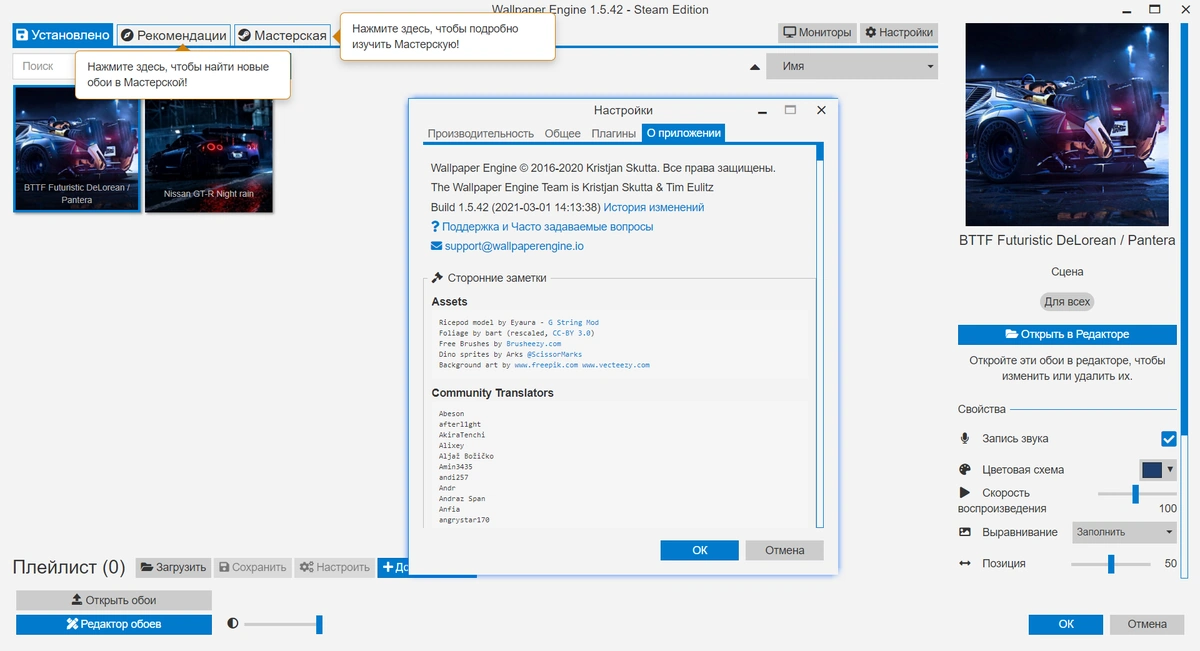1200x651 pixels.
Task: Toggle sort direction arrow next to Имя
Action: tap(755, 67)
